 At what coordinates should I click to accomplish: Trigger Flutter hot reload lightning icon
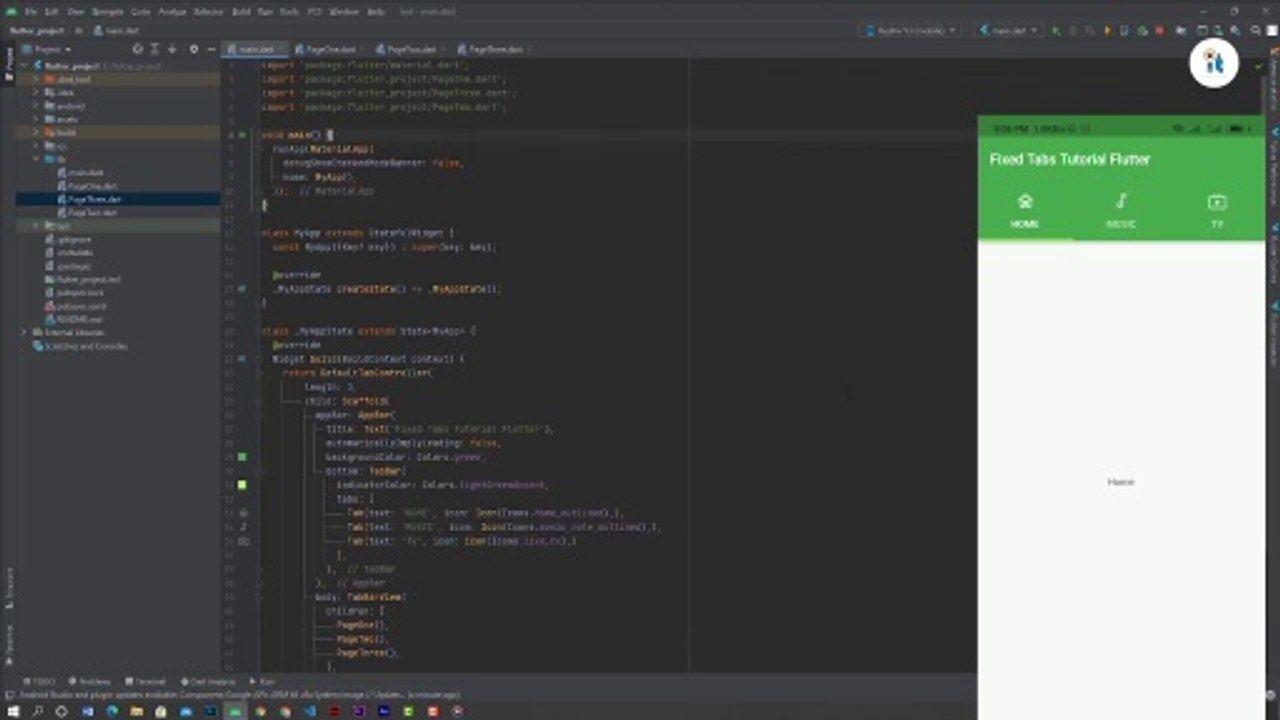(x=1107, y=31)
